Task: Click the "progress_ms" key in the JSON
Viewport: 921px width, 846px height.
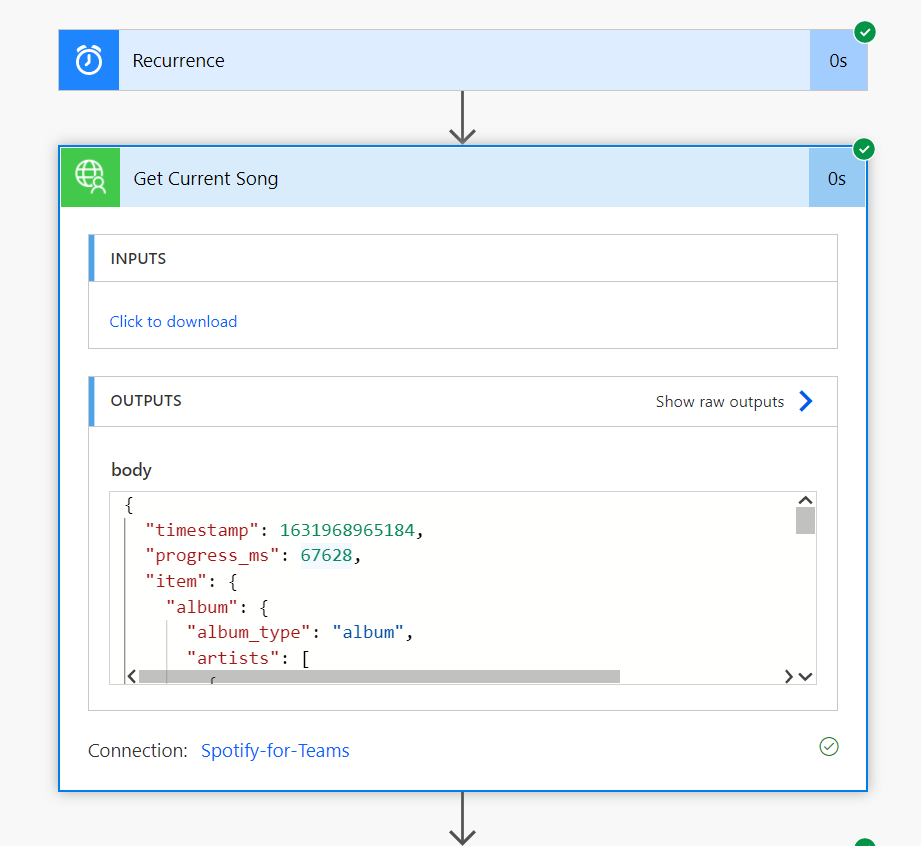Action: point(212,556)
